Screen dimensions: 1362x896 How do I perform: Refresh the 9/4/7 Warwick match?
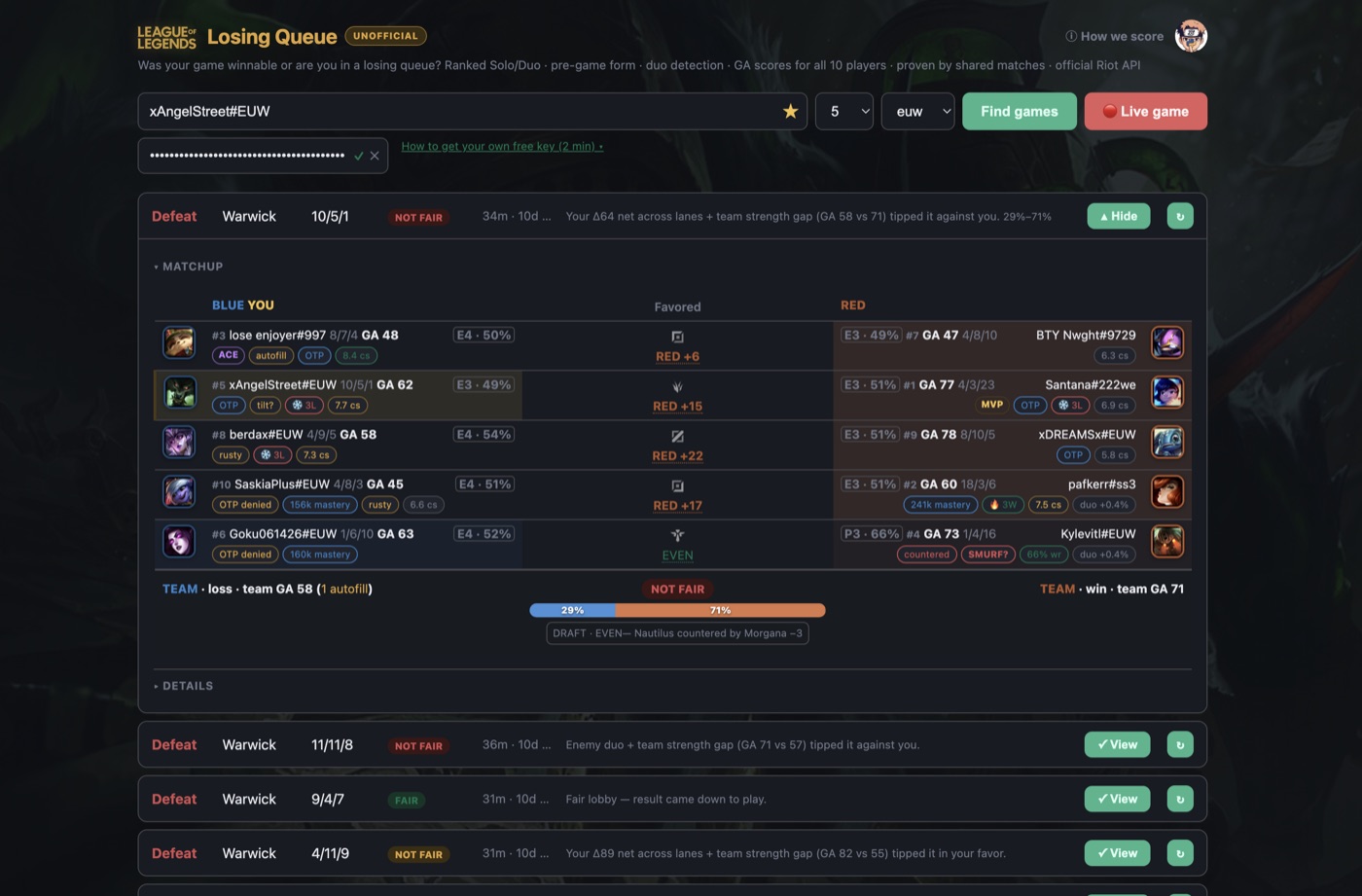pyautogui.click(x=1180, y=800)
